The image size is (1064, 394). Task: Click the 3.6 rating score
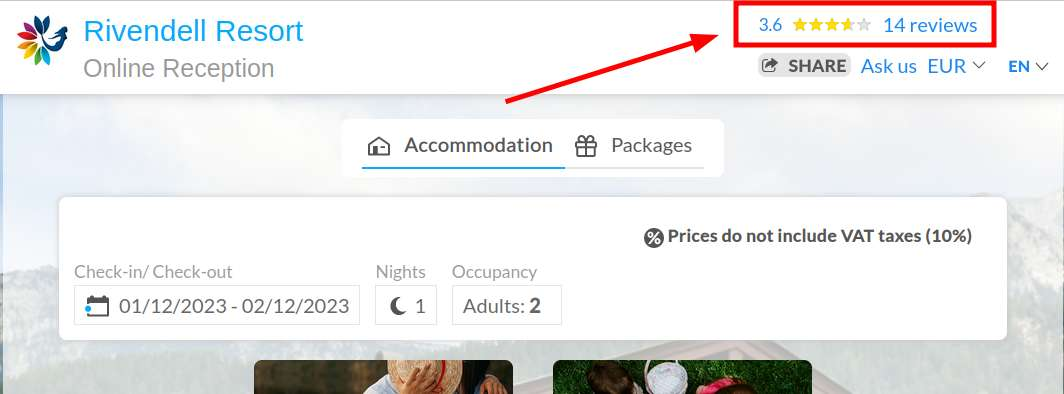[x=770, y=26]
